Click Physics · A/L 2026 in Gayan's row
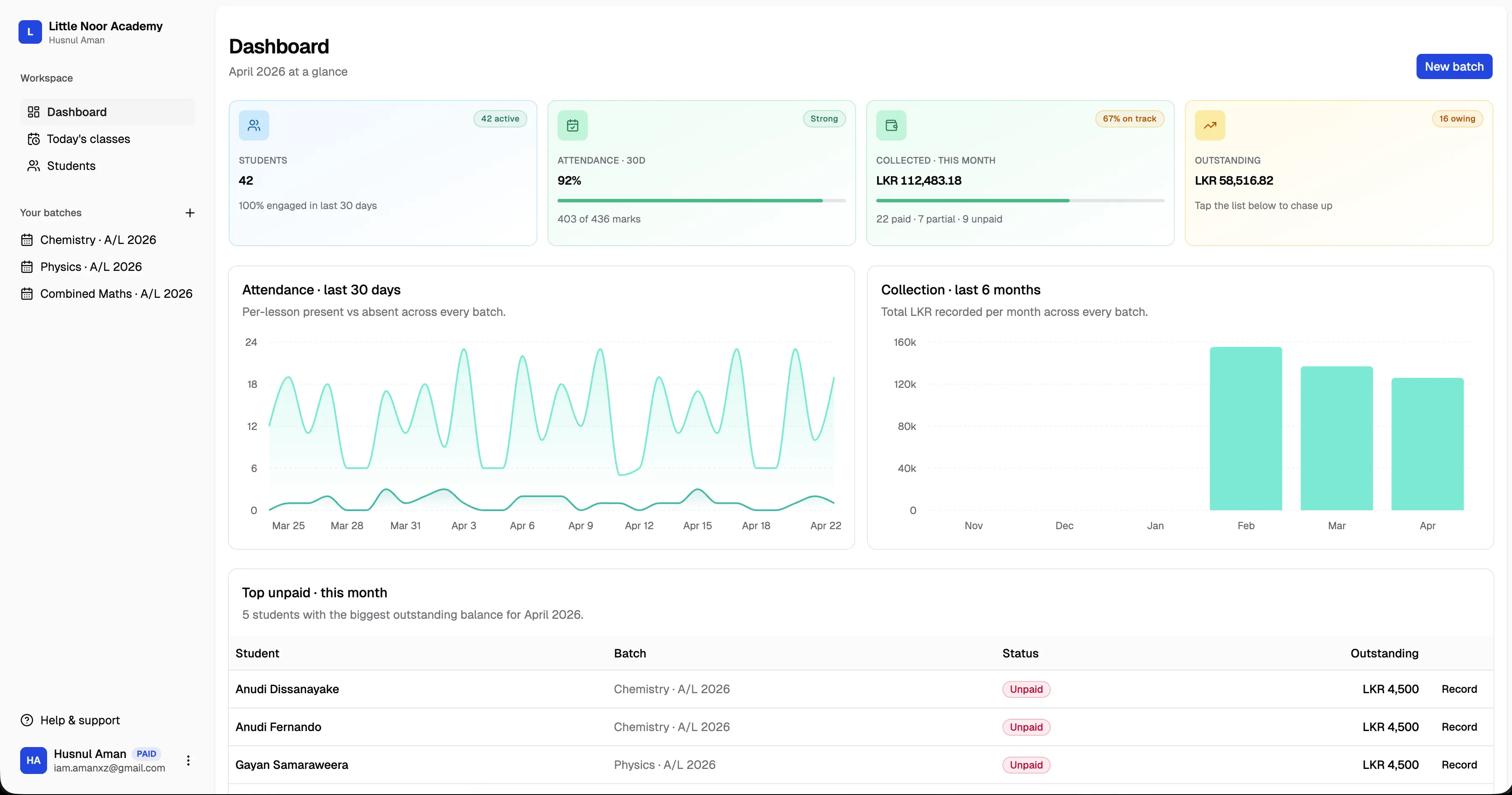This screenshot has width=1512, height=795. pos(664,765)
